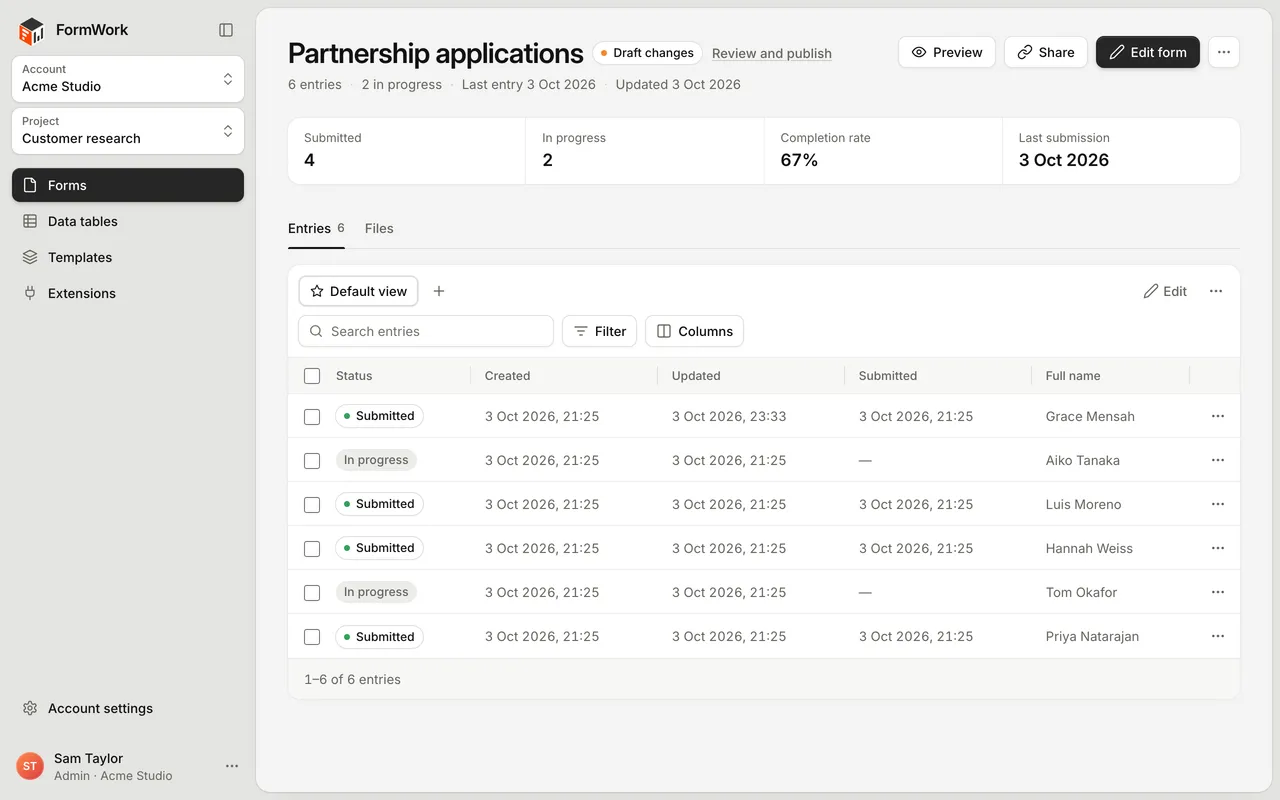Open user menu ellipsis beside Sam Taylor

pos(232,766)
